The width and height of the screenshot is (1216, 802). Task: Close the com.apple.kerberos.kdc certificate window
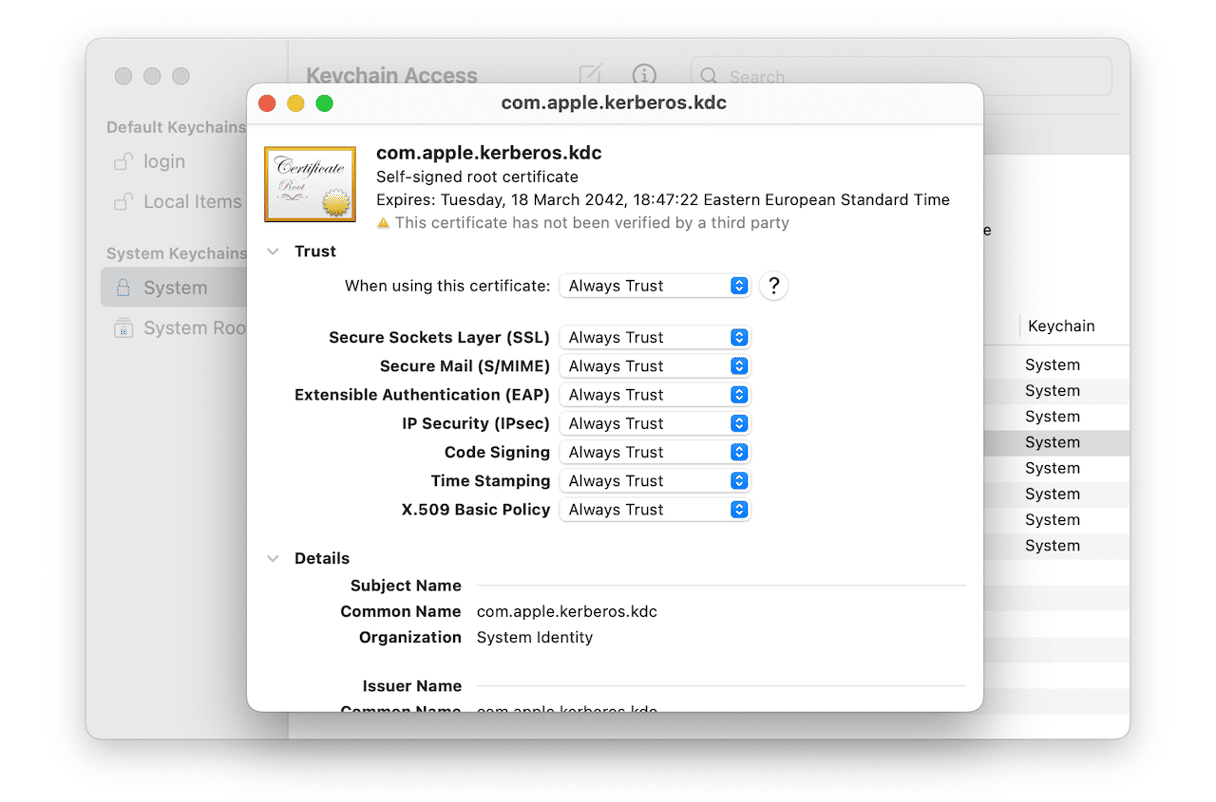[x=267, y=103]
